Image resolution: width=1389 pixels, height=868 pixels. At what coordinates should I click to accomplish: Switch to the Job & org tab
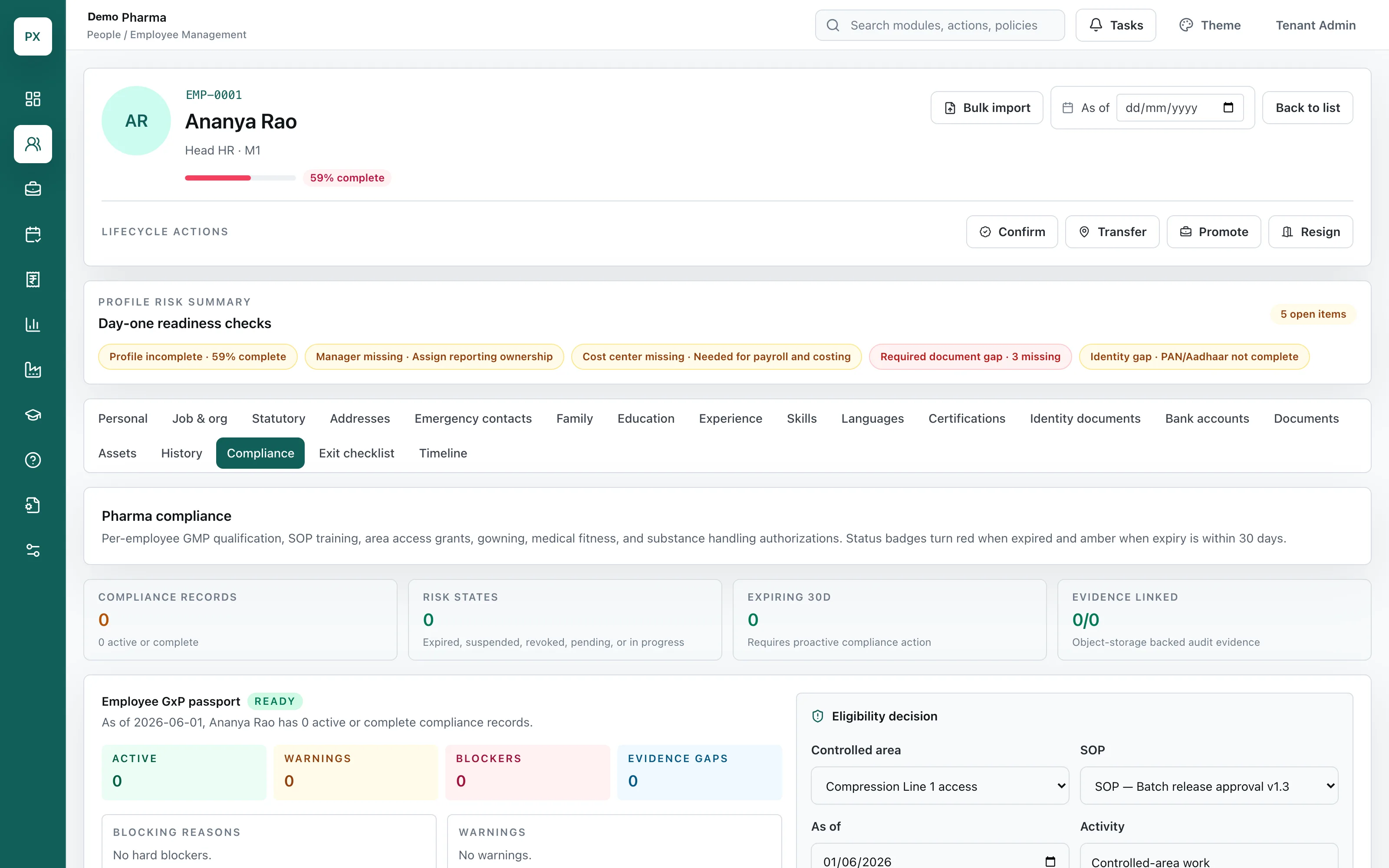click(200, 418)
